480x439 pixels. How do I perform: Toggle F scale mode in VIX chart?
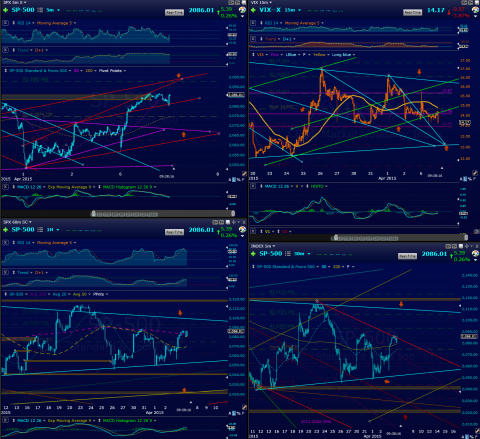[x=474, y=179]
